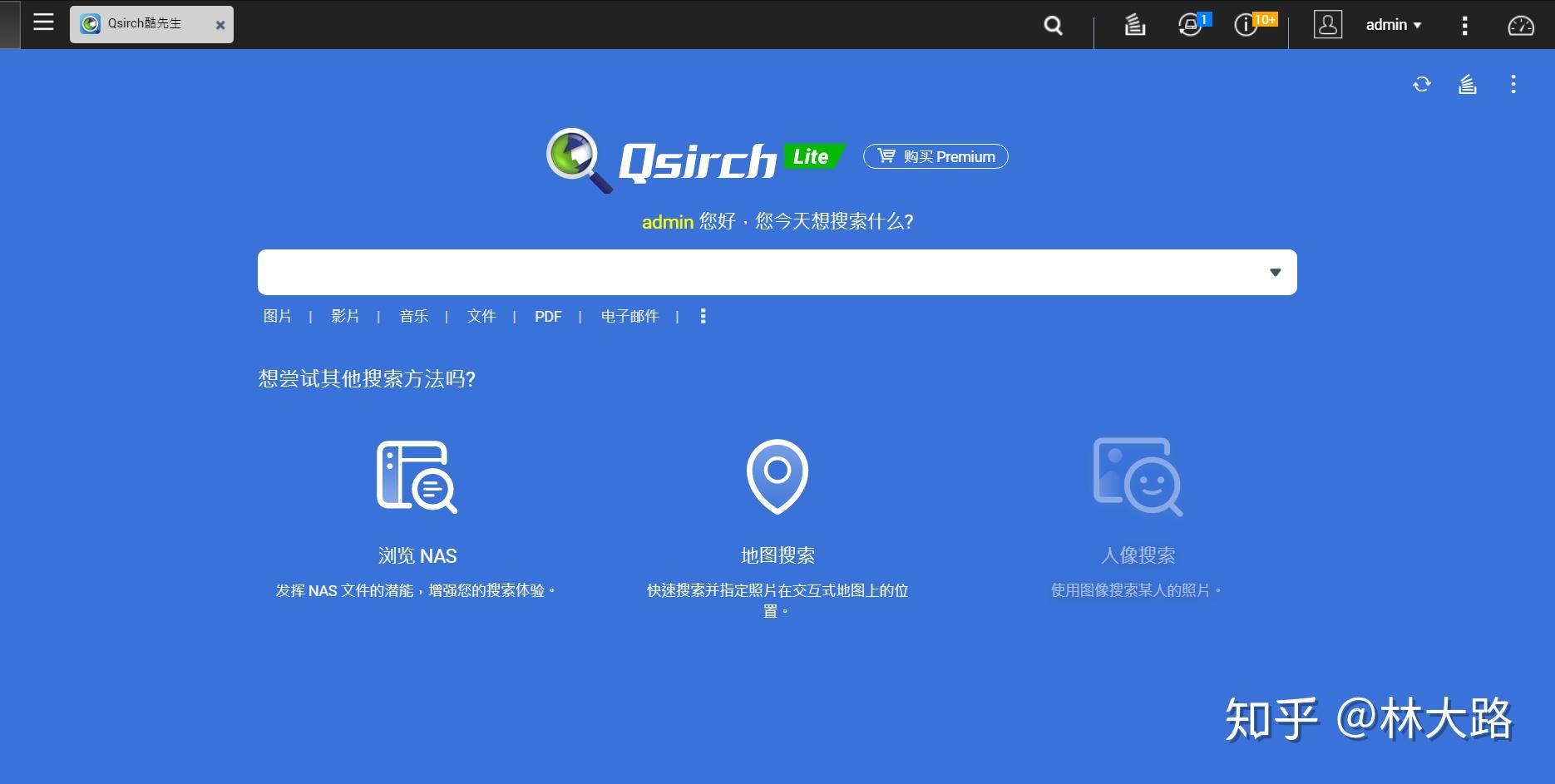
Task: Filter search by 音乐
Action: [x=413, y=316]
